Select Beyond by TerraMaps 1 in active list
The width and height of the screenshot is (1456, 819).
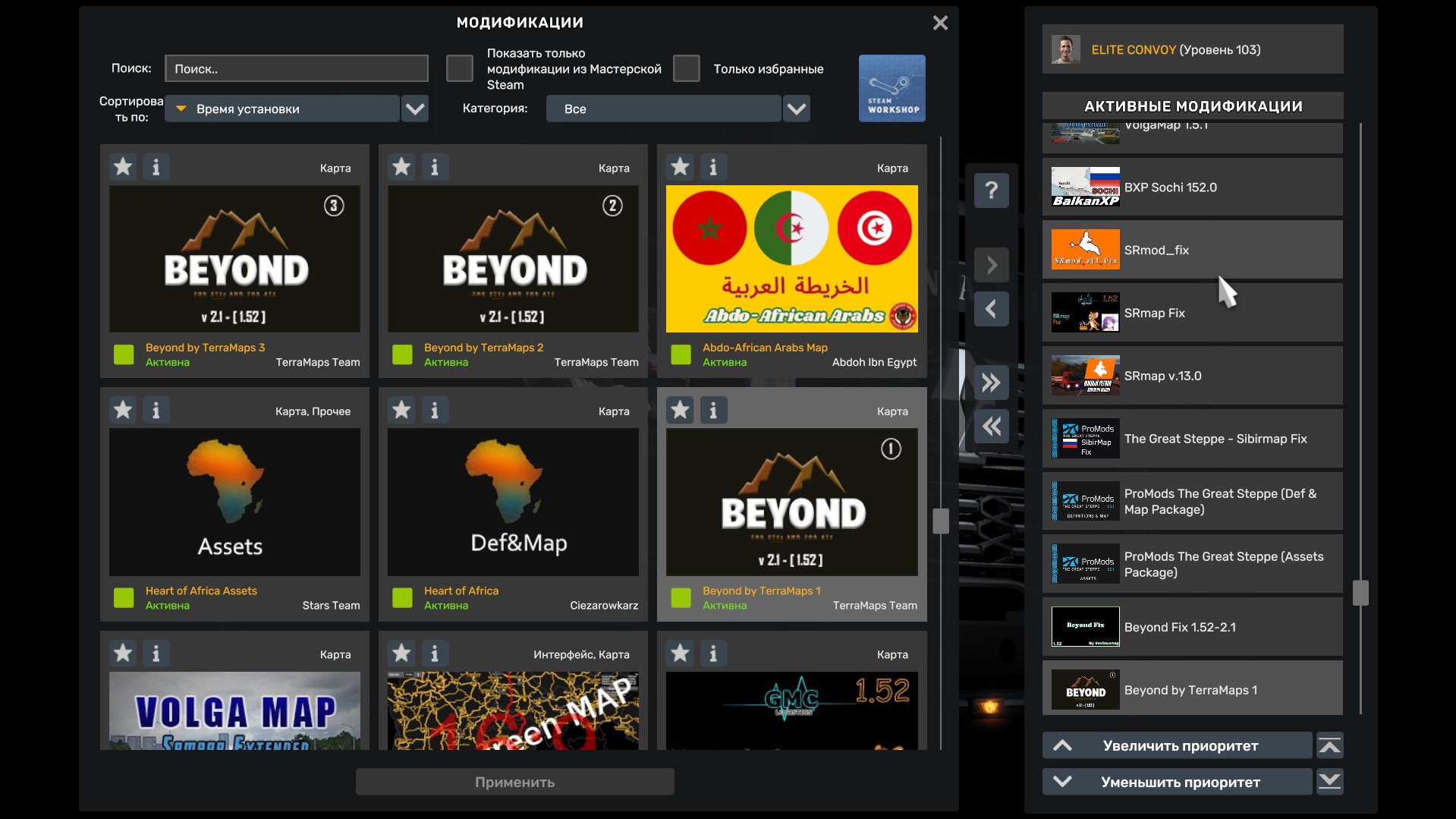[x=1192, y=688]
